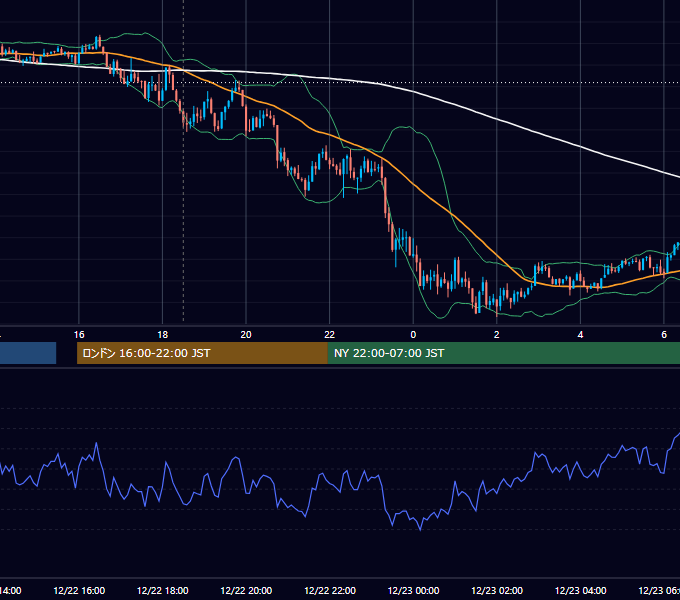Screen dimensions: 680x600
Task: Click the London session bar 16:00-22:00 JST
Action: (x=202, y=353)
